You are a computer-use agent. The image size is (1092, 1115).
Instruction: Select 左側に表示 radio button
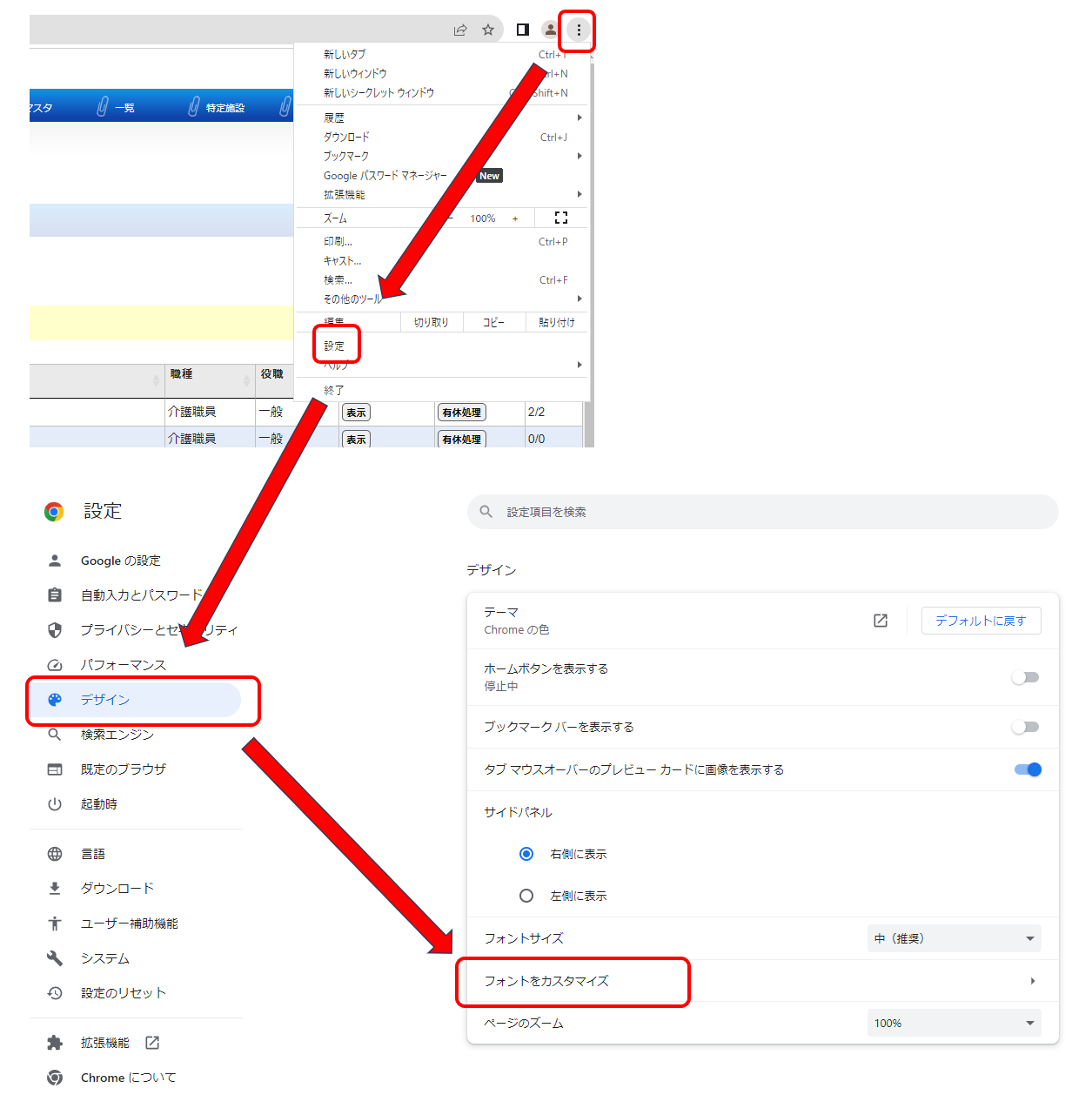pos(526,896)
